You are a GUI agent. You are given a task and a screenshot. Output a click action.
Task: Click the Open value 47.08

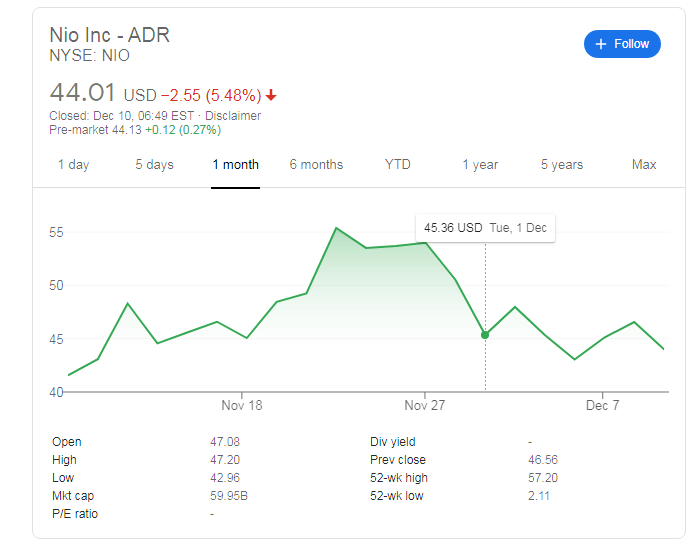[x=225, y=442]
